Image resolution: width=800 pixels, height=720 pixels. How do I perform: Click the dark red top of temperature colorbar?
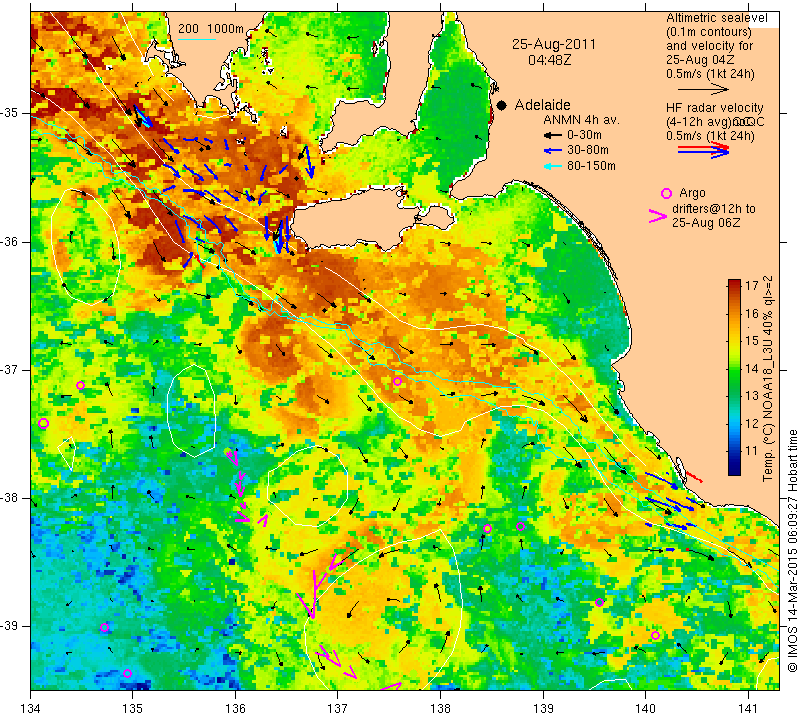[x=734, y=284]
